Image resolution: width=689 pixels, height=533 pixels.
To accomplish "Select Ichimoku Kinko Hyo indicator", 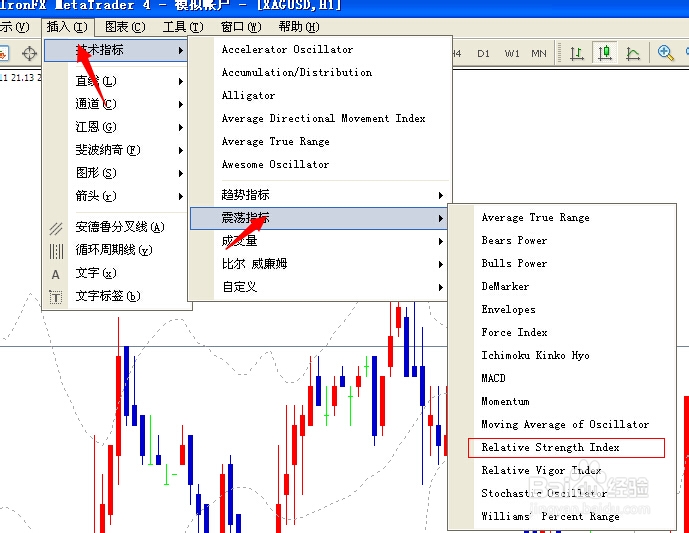I will (562, 356).
